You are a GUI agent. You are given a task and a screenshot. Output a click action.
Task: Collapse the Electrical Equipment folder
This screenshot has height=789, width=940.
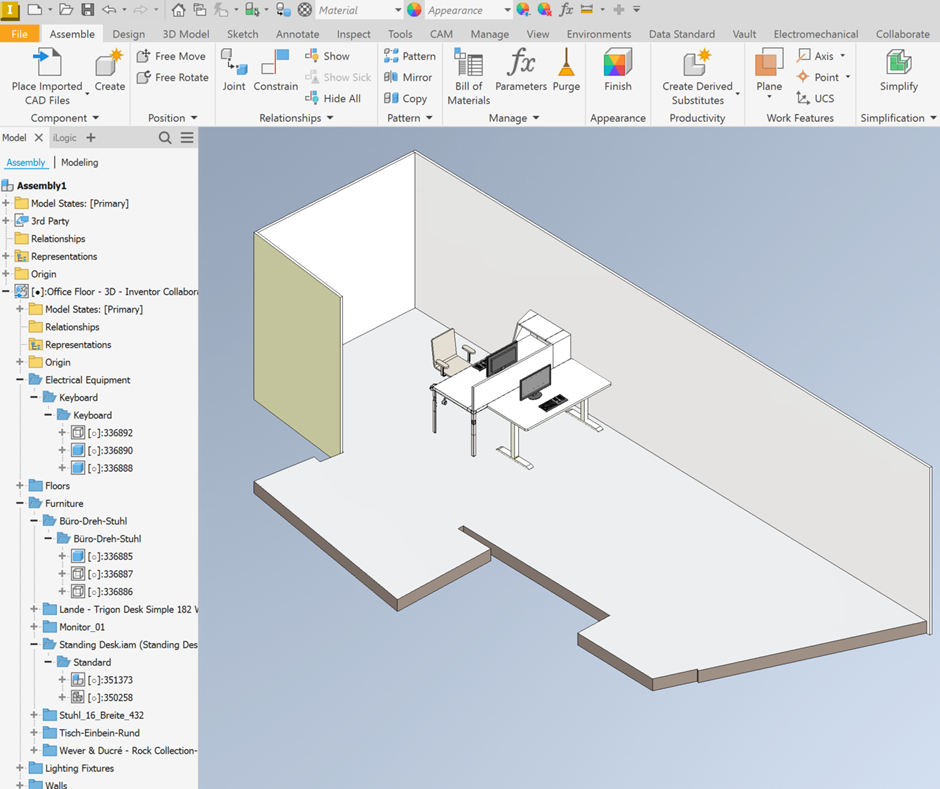tap(21, 380)
